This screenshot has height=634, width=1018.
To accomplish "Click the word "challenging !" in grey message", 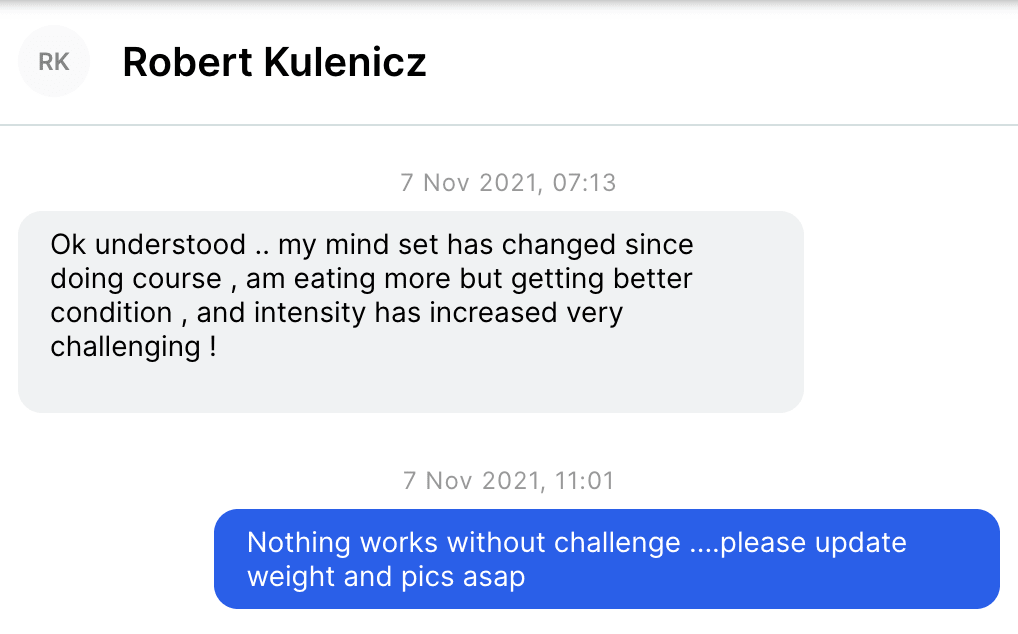I will pyautogui.click(x=134, y=347).
